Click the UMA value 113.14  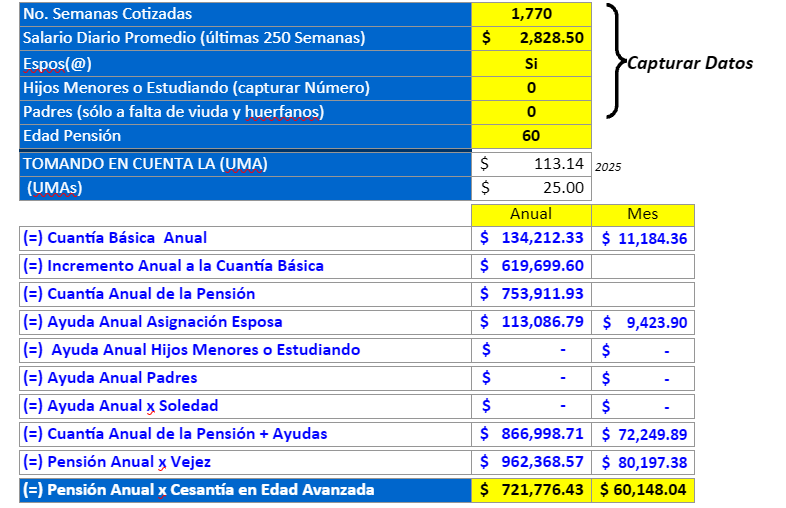point(531,163)
